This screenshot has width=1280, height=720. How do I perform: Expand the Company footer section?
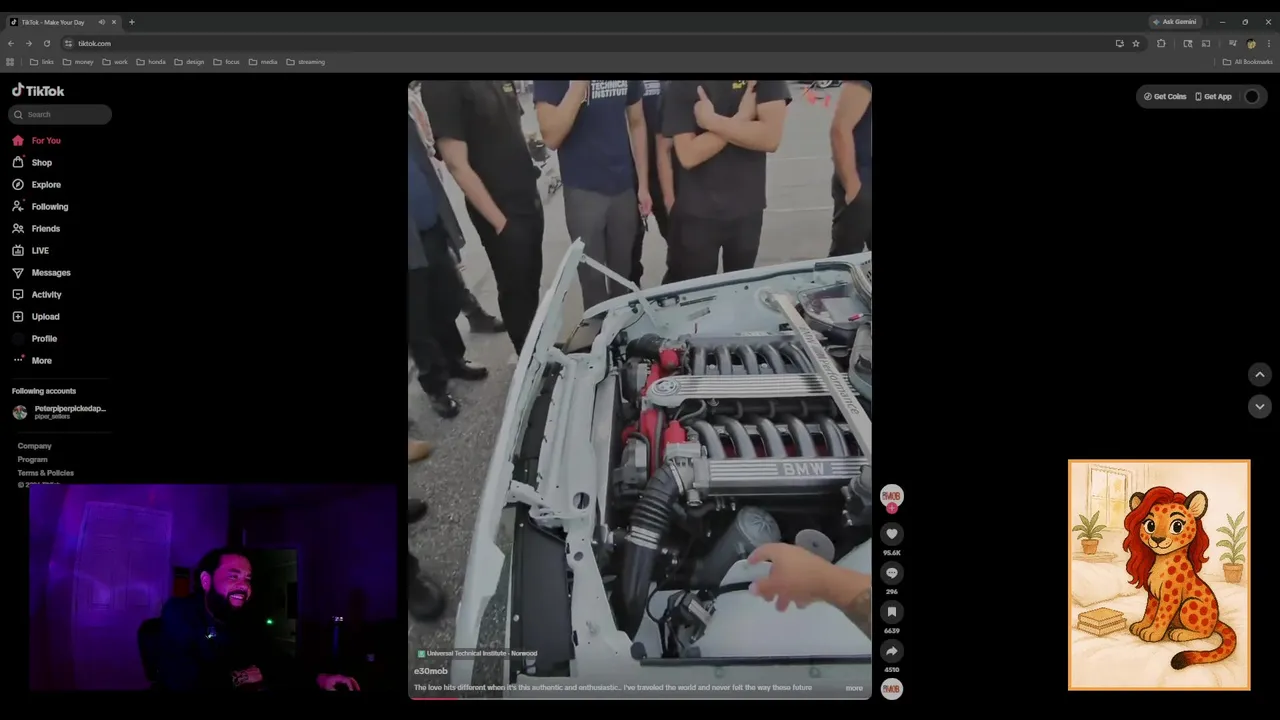tap(34, 446)
